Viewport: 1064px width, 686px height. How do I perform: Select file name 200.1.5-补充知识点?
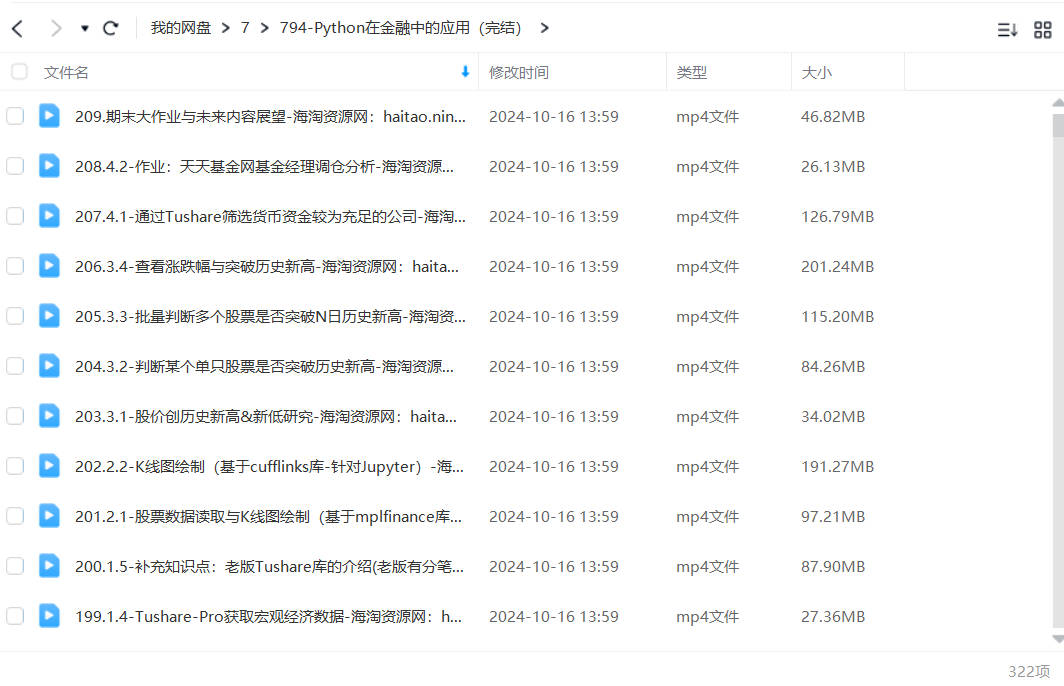click(269, 567)
